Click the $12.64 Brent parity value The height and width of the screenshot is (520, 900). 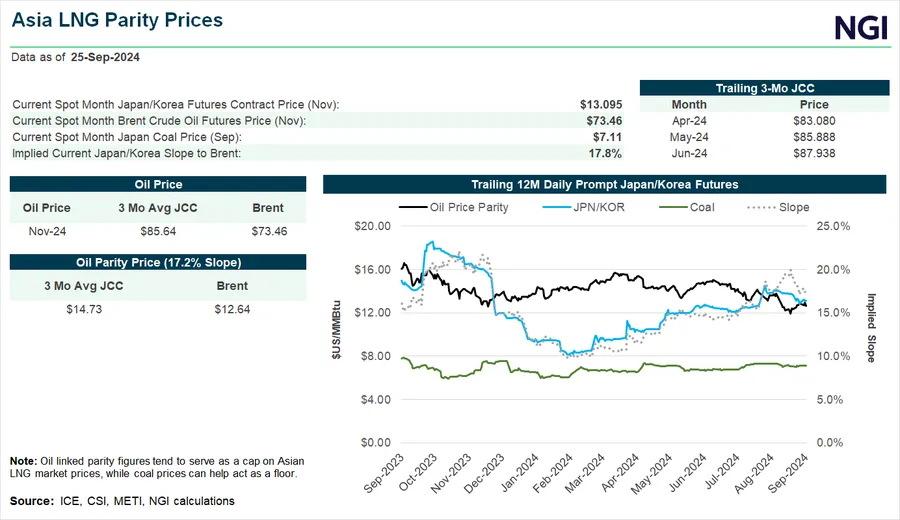(x=232, y=309)
